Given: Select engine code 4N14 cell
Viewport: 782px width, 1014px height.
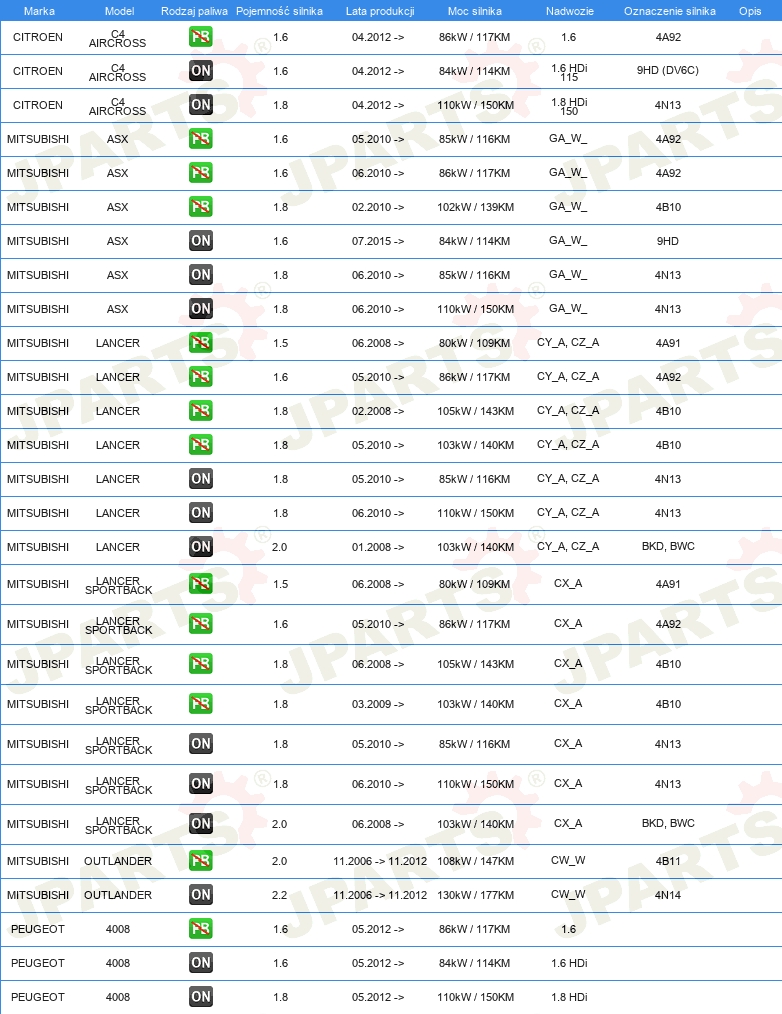Looking at the screenshot, I should point(668,895).
